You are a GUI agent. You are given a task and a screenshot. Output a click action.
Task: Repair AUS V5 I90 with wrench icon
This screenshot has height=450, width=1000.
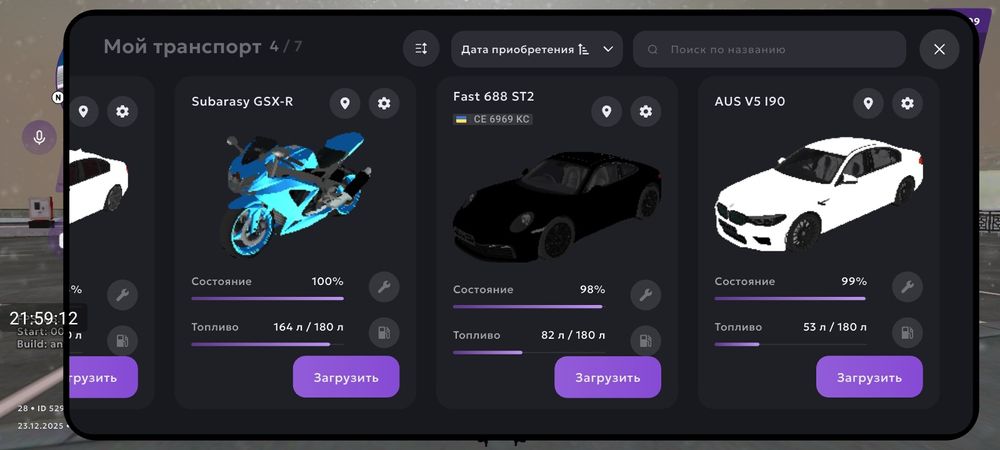pyautogui.click(x=907, y=287)
